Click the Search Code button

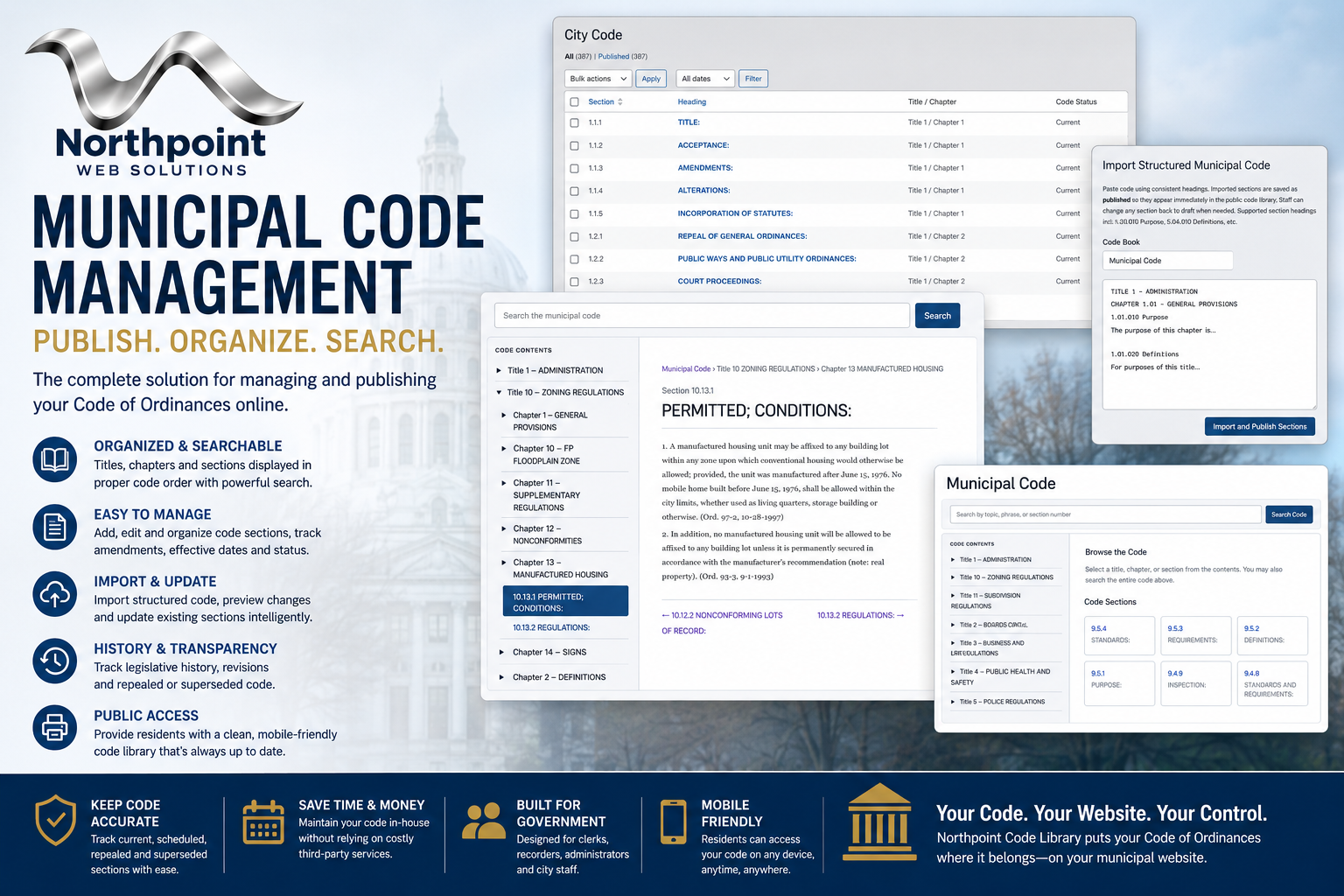[x=1289, y=514]
